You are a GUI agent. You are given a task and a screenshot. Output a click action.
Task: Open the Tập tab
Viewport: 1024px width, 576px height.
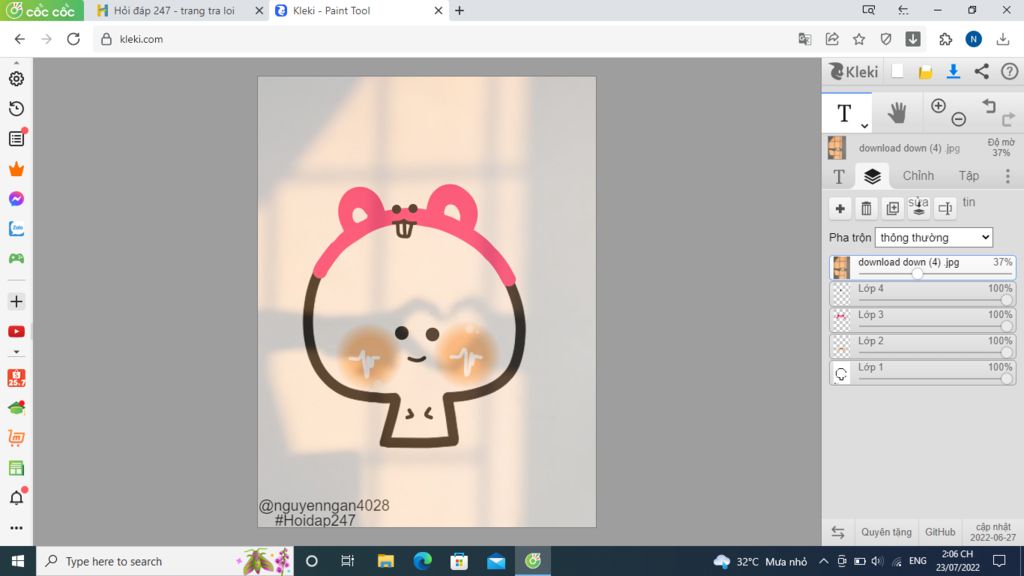pyautogui.click(x=968, y=176)
